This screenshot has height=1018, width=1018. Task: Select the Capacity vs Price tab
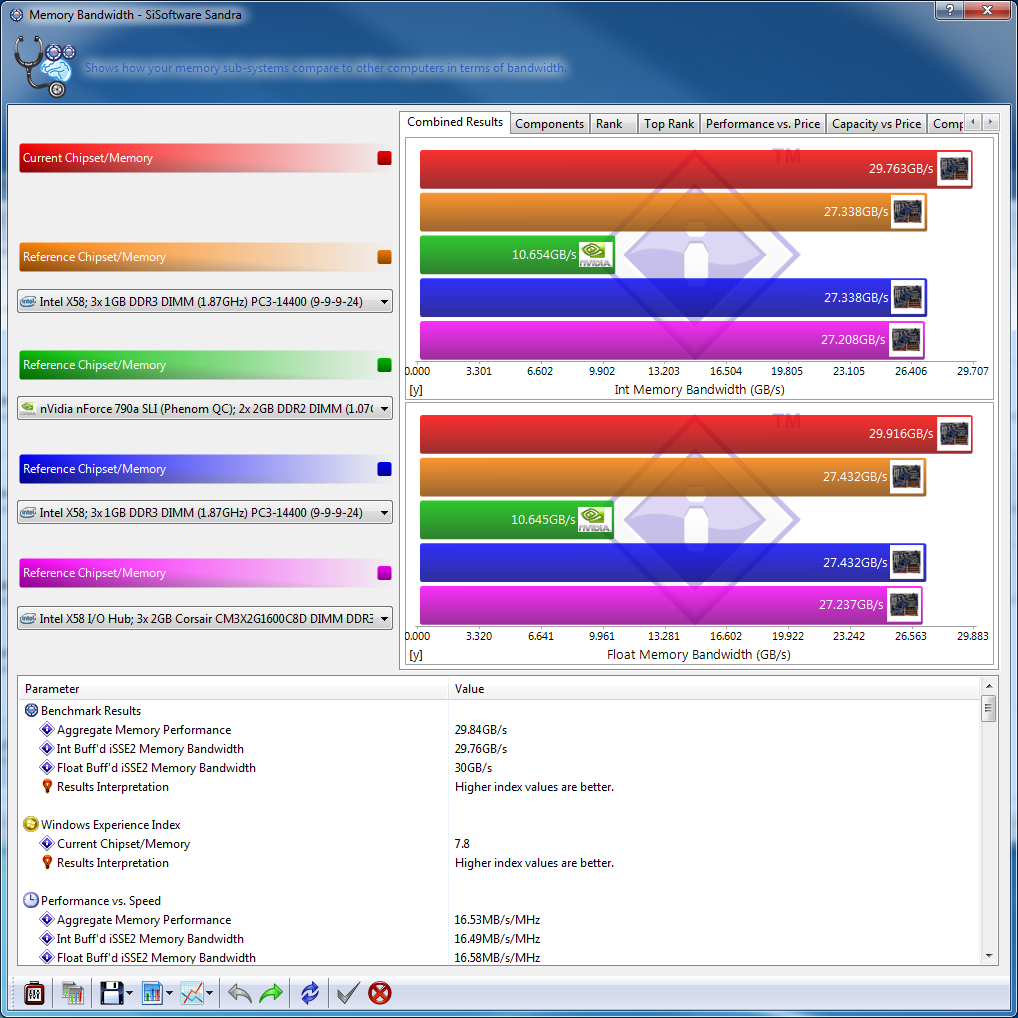(876, 123)
